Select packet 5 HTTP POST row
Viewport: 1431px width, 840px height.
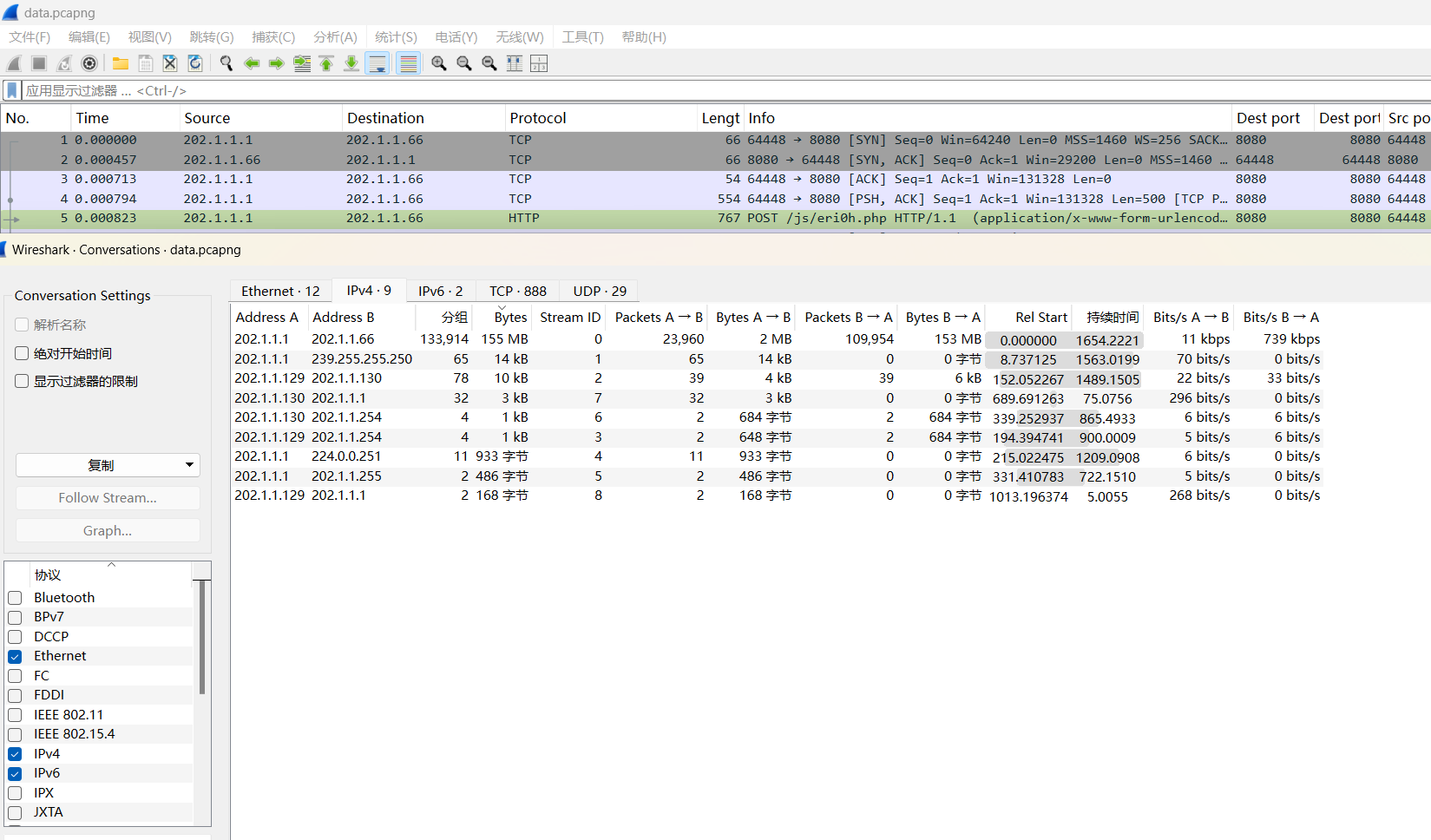[x=715, y=218]
